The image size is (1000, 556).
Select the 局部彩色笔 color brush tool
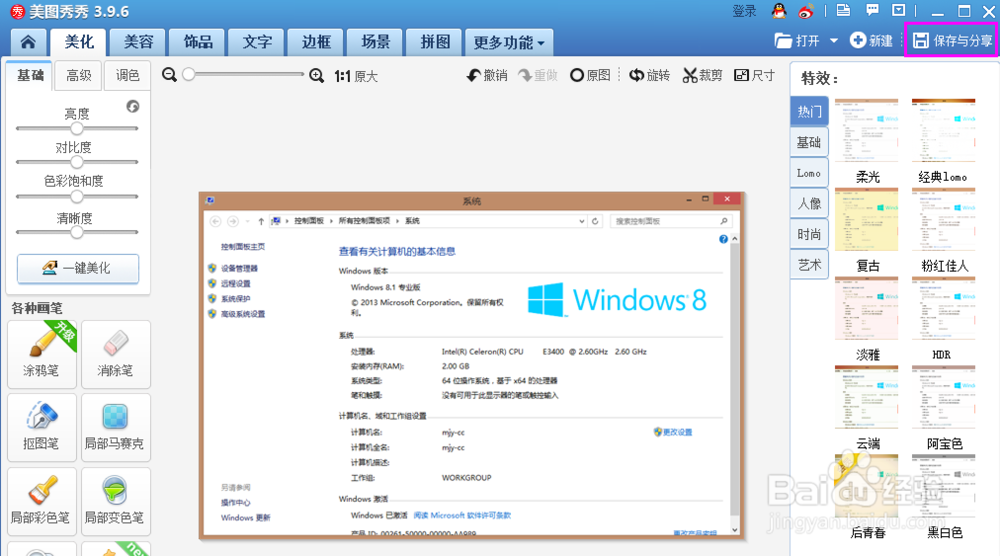(42, 501)
